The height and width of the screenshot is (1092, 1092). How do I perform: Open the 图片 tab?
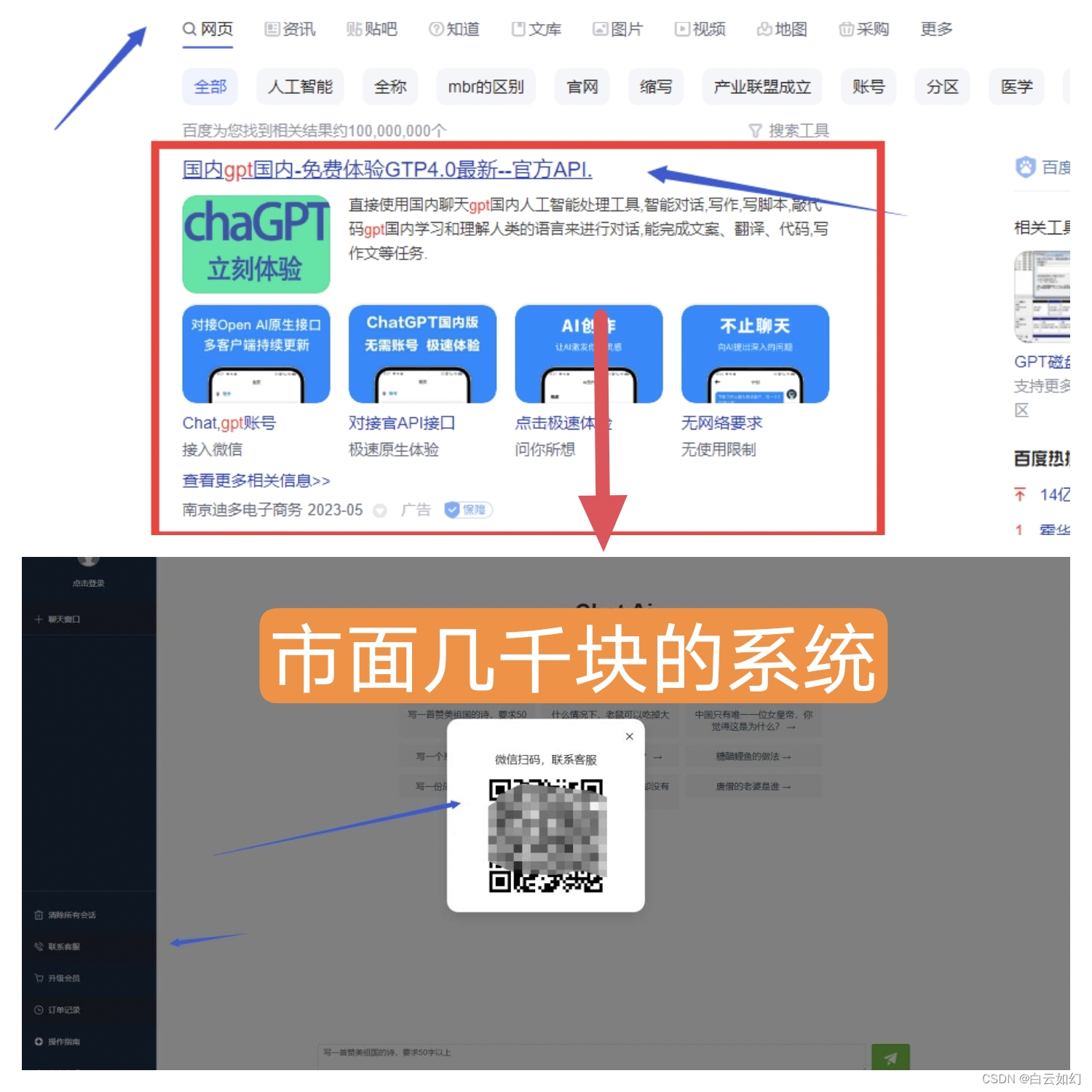click(618, 29)
